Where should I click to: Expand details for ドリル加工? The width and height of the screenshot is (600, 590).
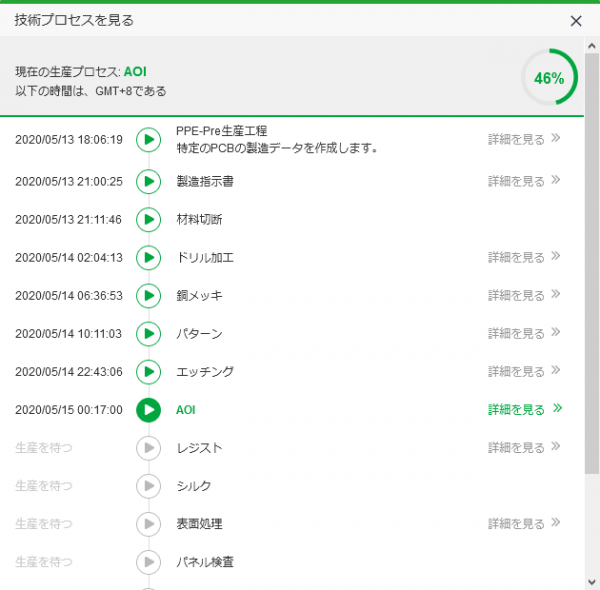point(524,258)
